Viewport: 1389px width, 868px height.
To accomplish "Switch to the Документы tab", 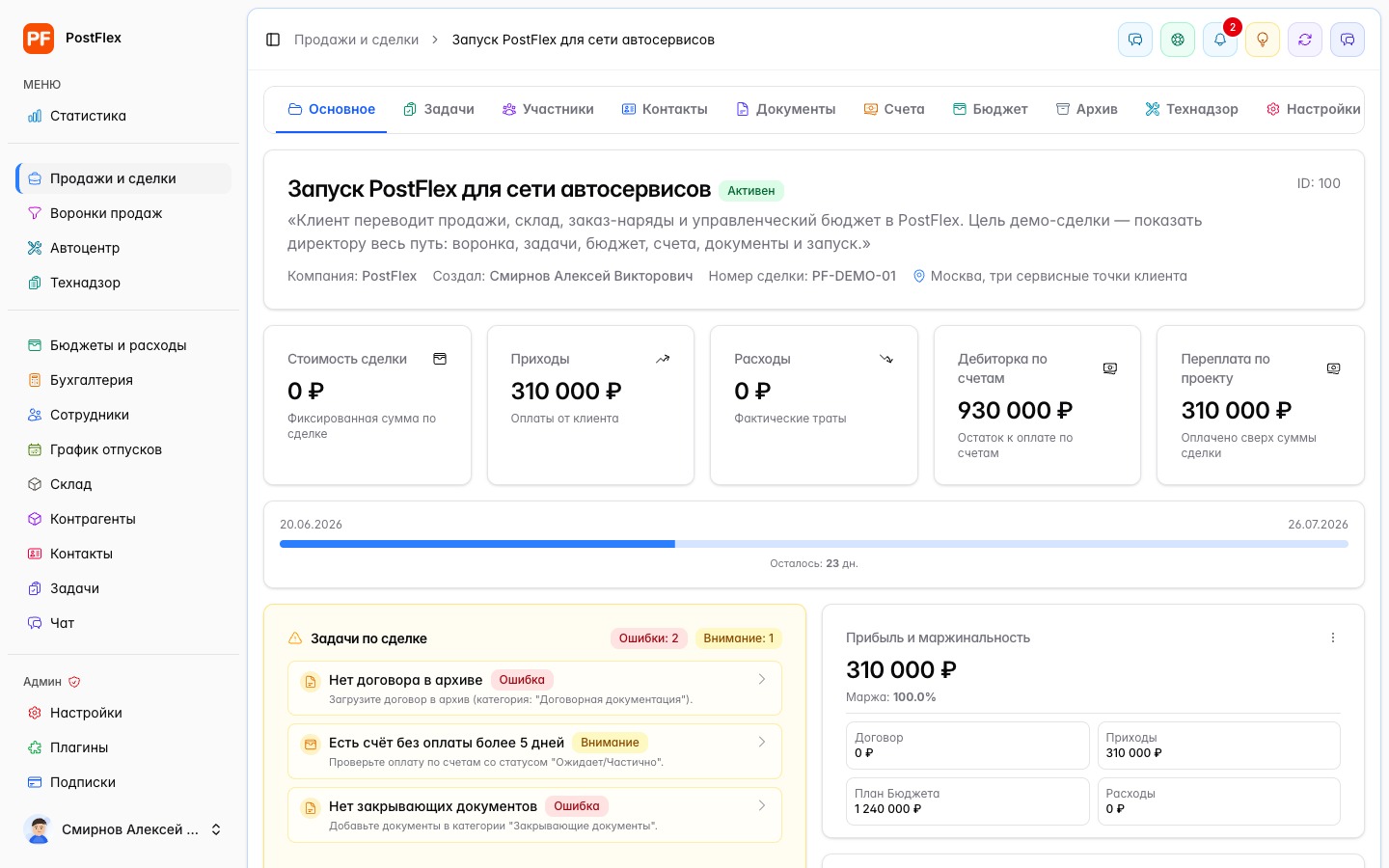I will [x=785, y=109].
